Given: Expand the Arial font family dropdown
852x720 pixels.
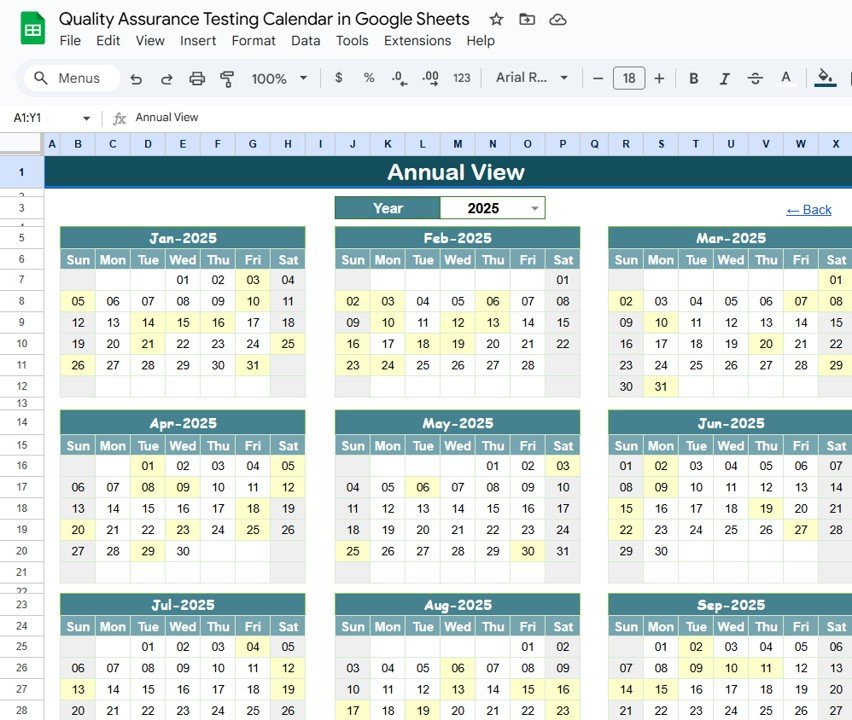Looking at the screenshot, I should [x=532, y=78].
